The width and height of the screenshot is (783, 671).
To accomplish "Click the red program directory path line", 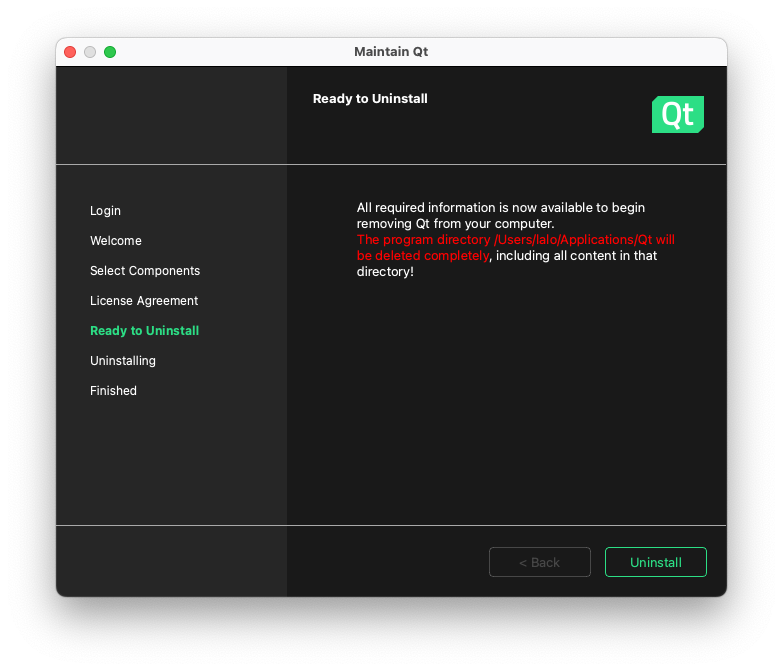I will click(515, 240).
